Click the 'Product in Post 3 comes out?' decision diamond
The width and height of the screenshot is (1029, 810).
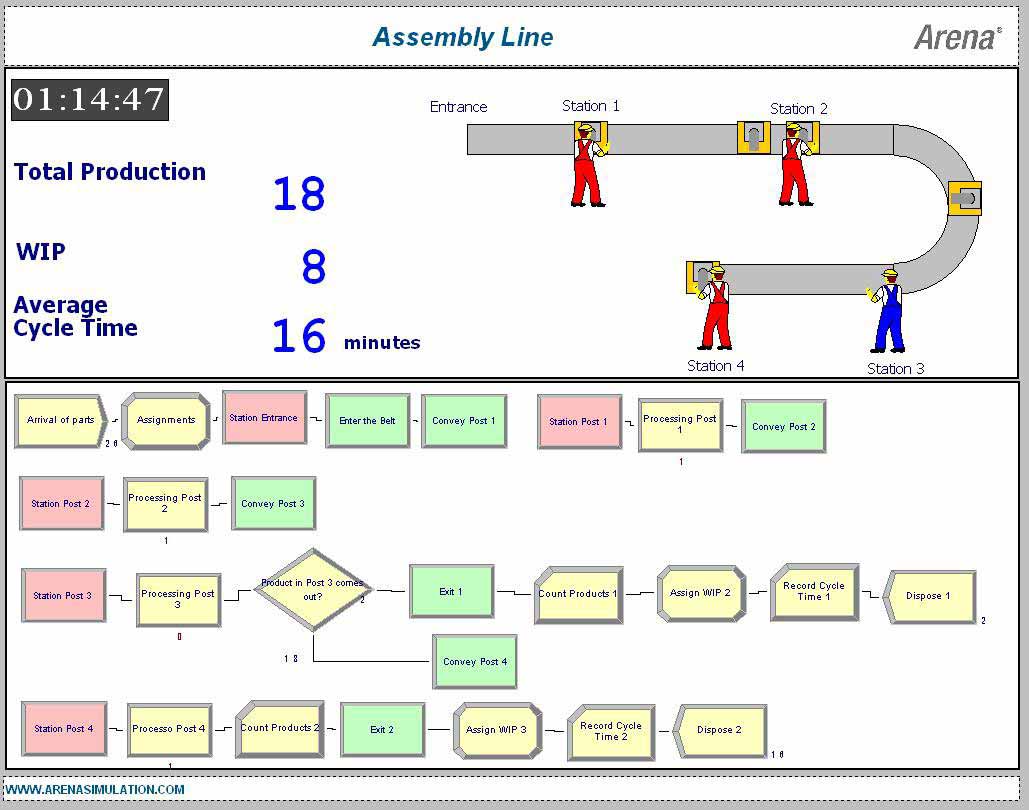(313, 589)
